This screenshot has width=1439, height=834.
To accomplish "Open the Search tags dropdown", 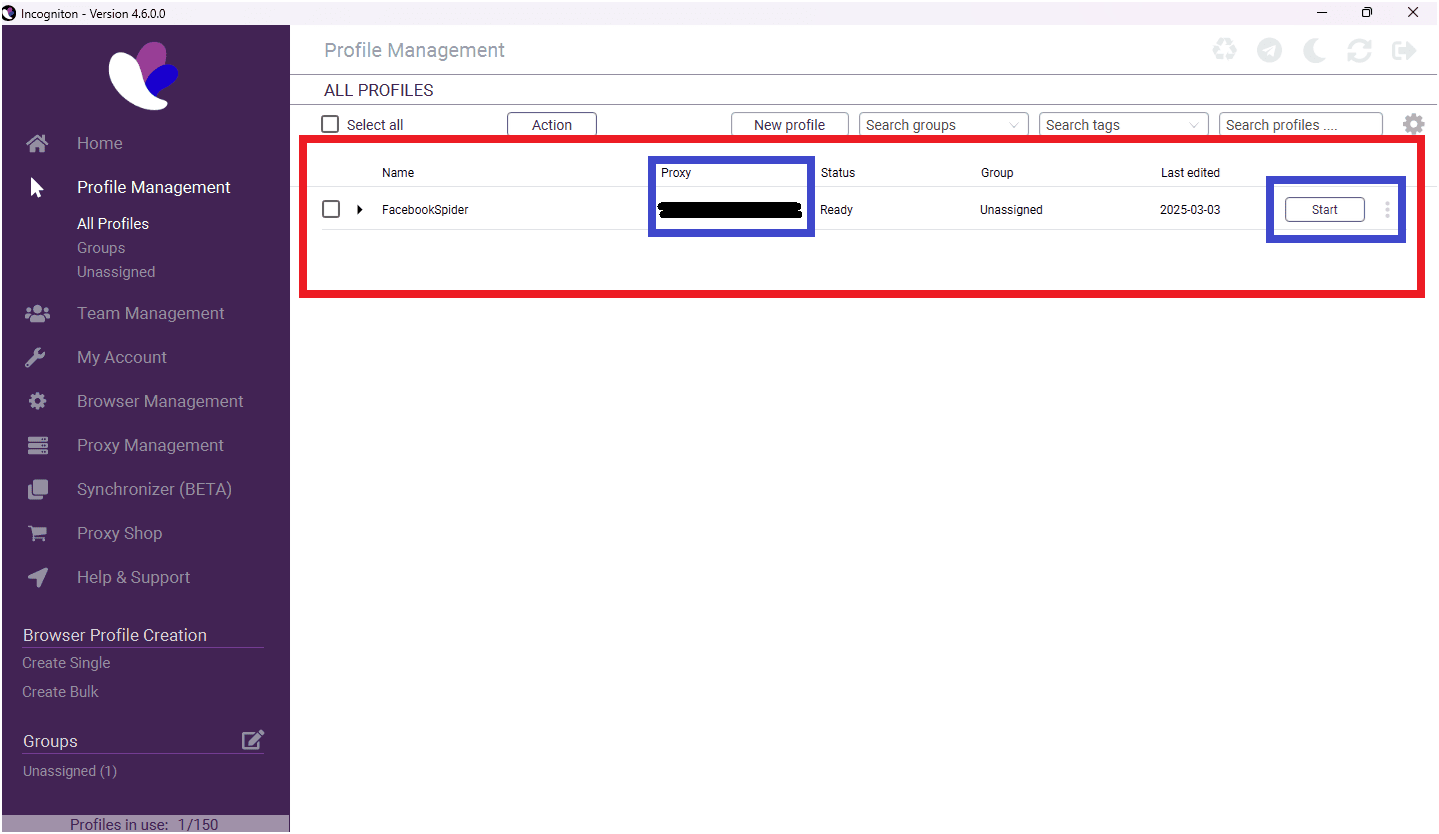I will click(x=1123, y=125).
